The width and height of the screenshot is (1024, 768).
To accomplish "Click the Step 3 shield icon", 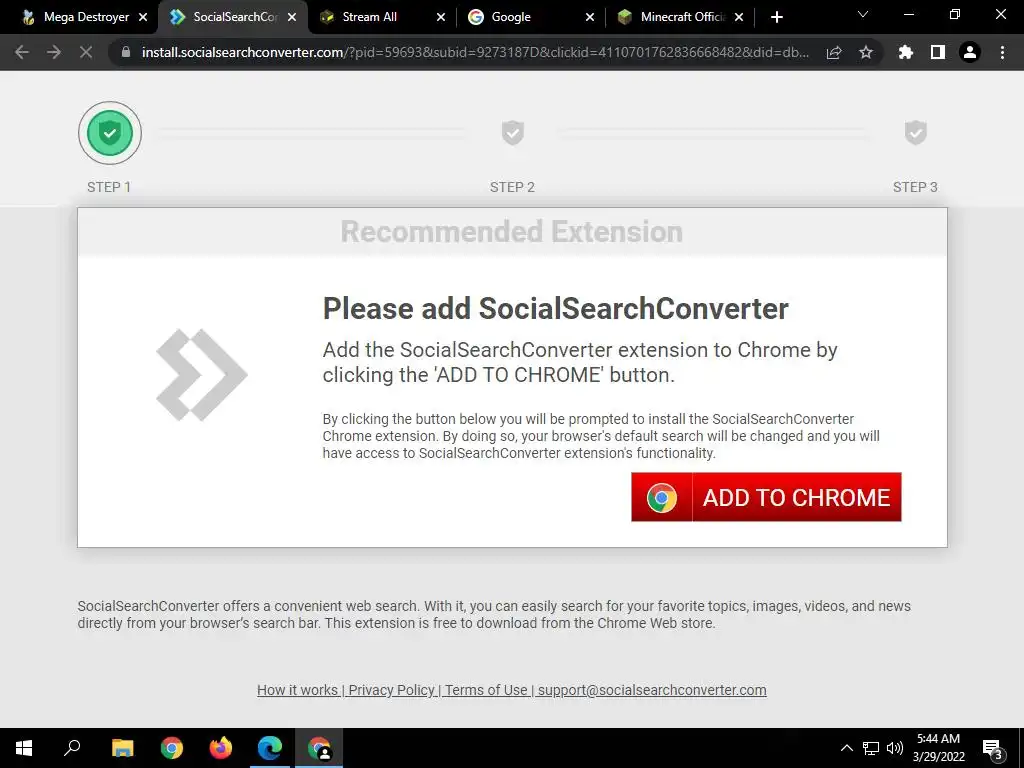I will point(916,133).
